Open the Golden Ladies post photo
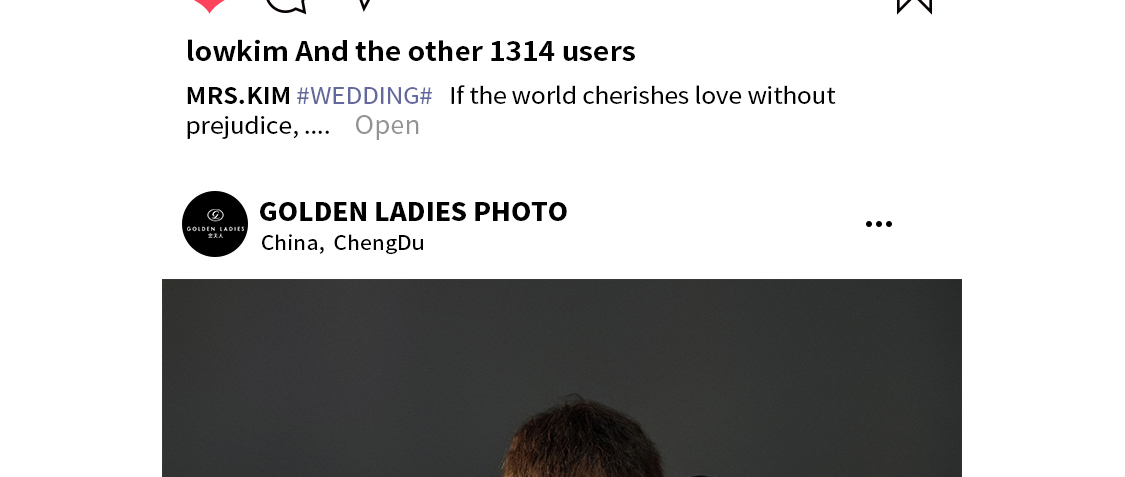The width and height of the screenshot is (1125, 477). point(562,378)
